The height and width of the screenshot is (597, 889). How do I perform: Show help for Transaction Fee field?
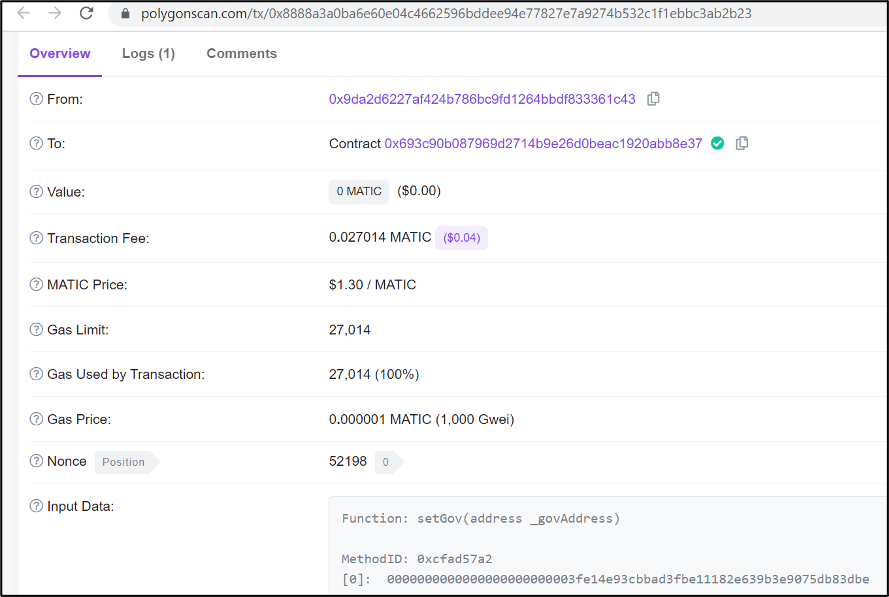click(36, 238)
